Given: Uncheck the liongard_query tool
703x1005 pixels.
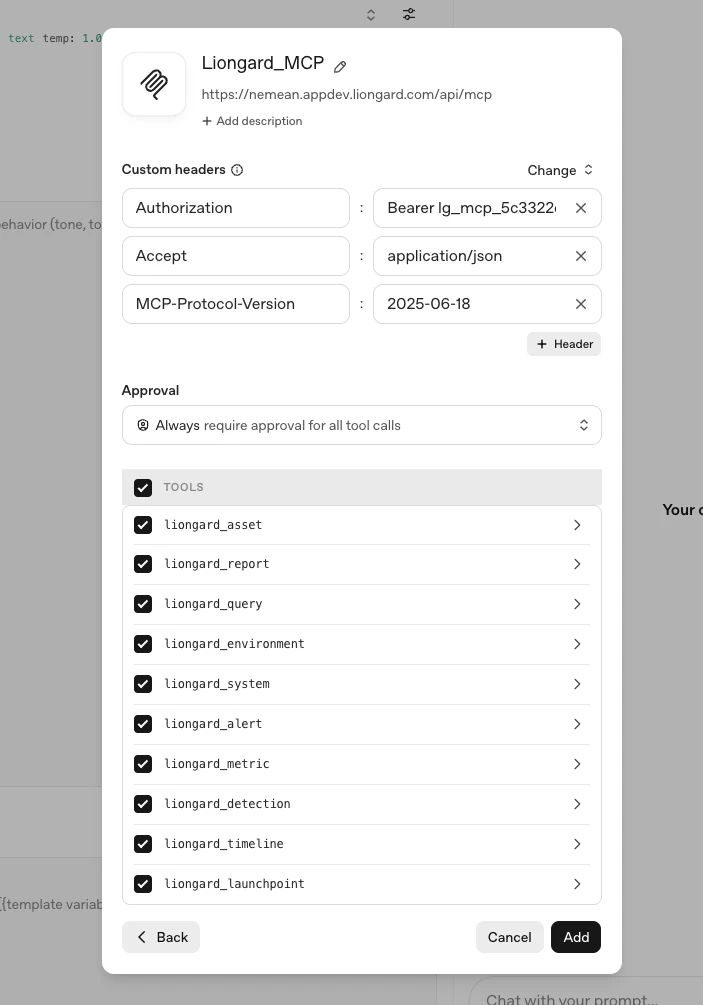Looking at the screenshot, I should tap(143, 604).
